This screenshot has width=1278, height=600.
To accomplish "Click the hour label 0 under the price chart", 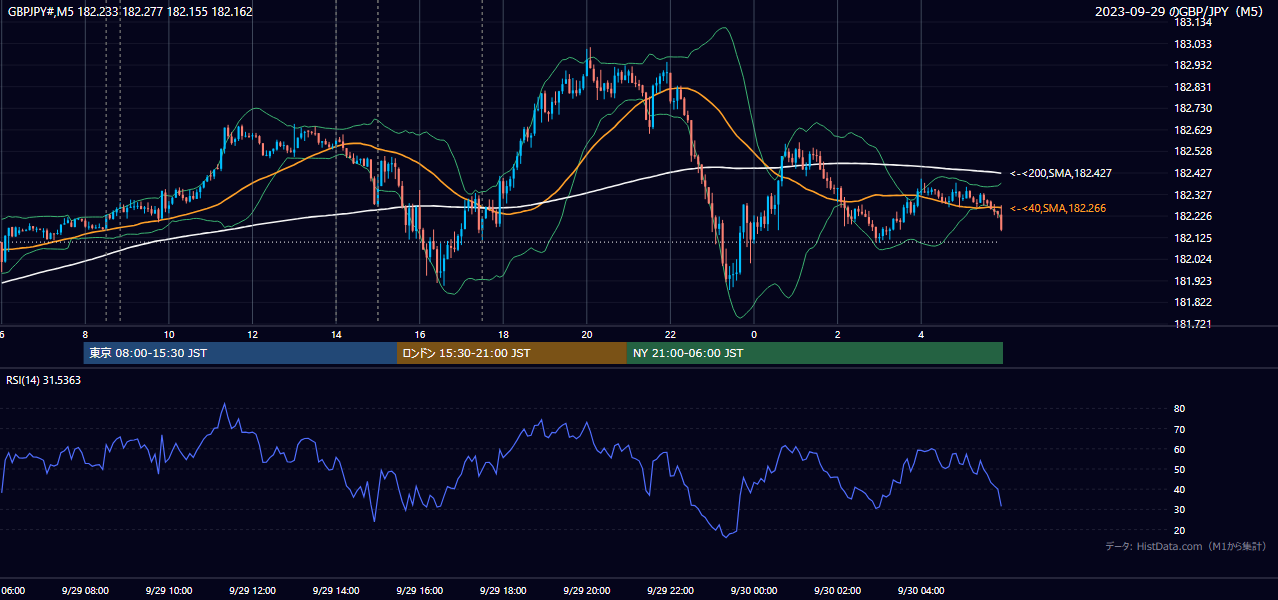I will [x=754, y=334].
